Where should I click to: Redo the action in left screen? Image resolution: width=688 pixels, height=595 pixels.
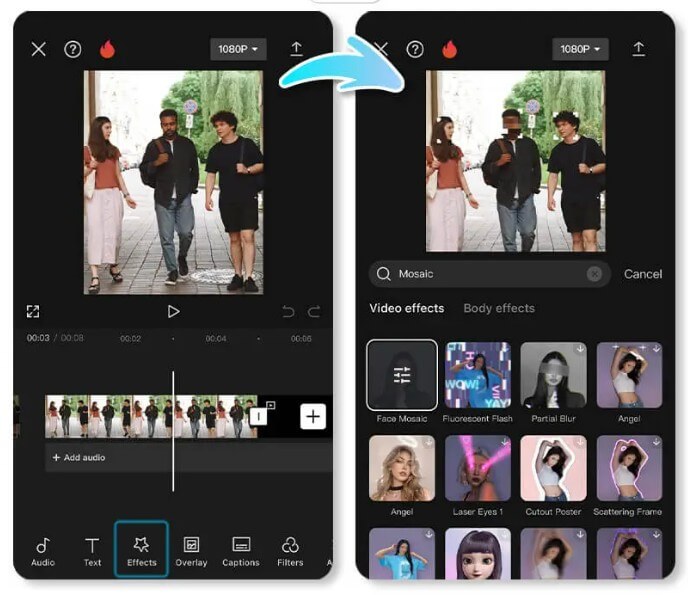coord(314,312)
